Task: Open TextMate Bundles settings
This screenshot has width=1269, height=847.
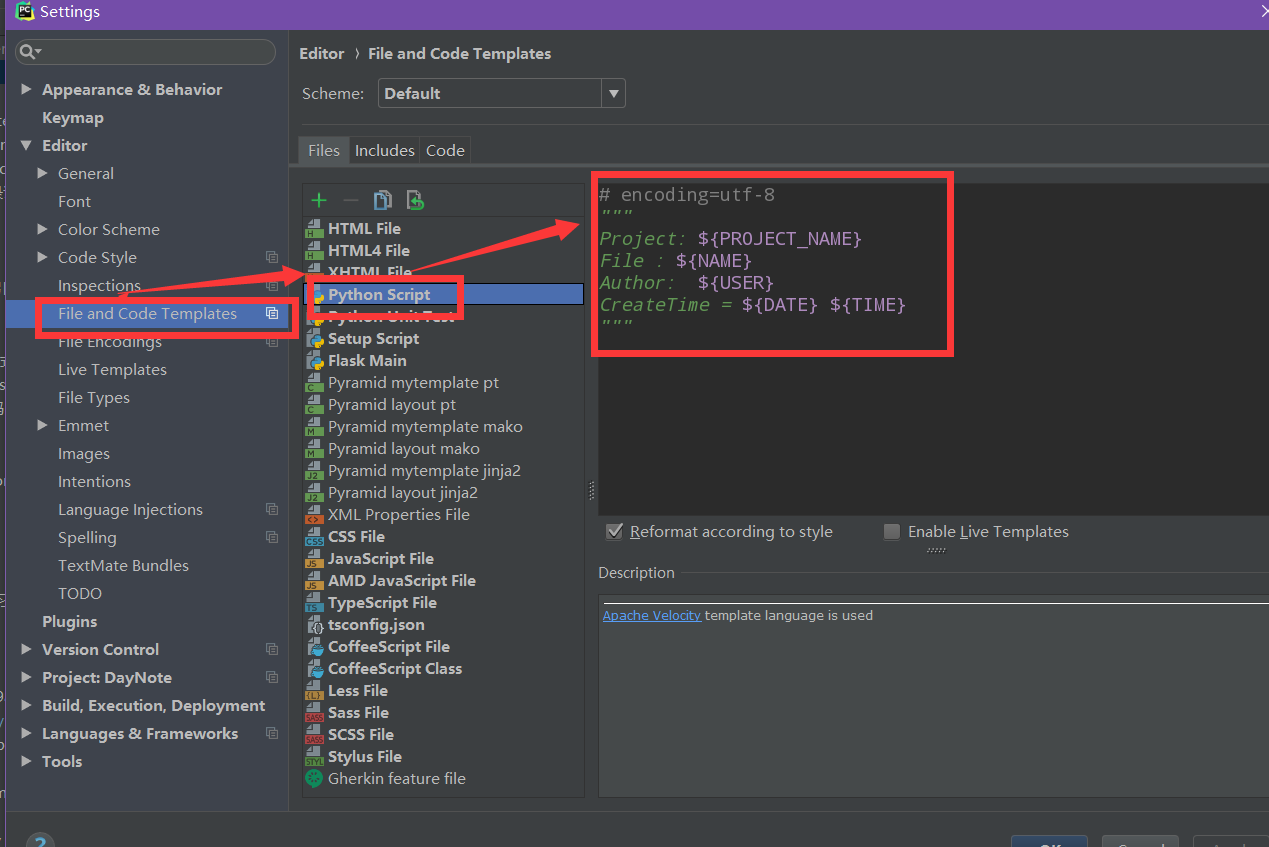Action: (x=123, y=565)
